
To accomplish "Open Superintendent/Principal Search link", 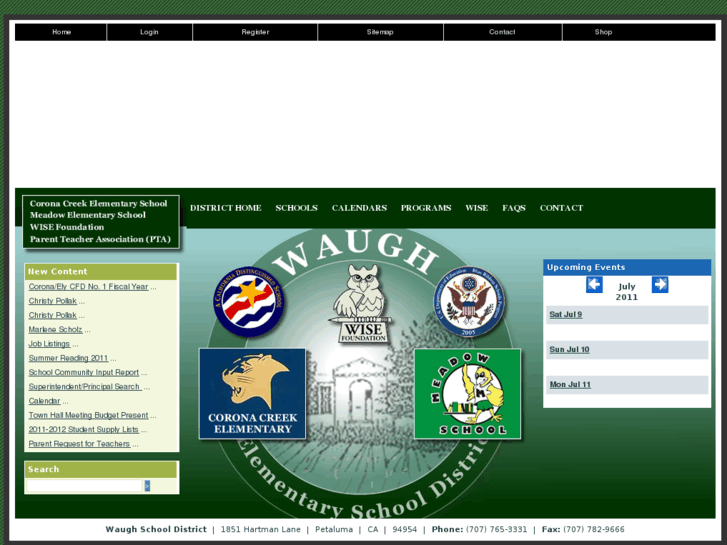I will click(85, 387).
